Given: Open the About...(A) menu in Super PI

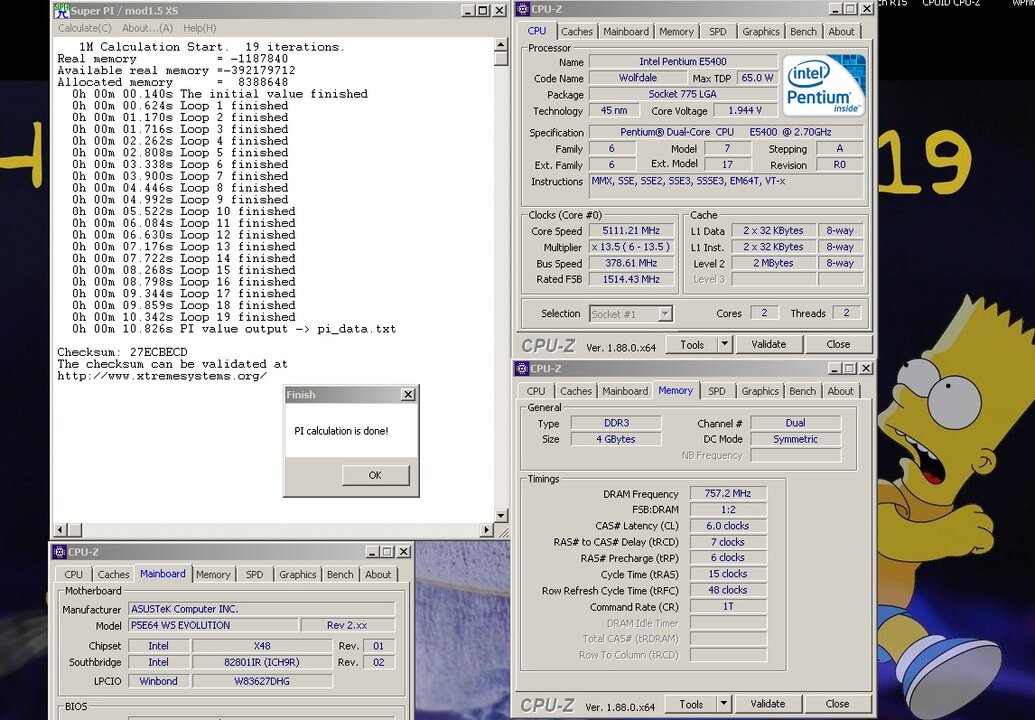Looking at the screenshot, I should [147, 28].
